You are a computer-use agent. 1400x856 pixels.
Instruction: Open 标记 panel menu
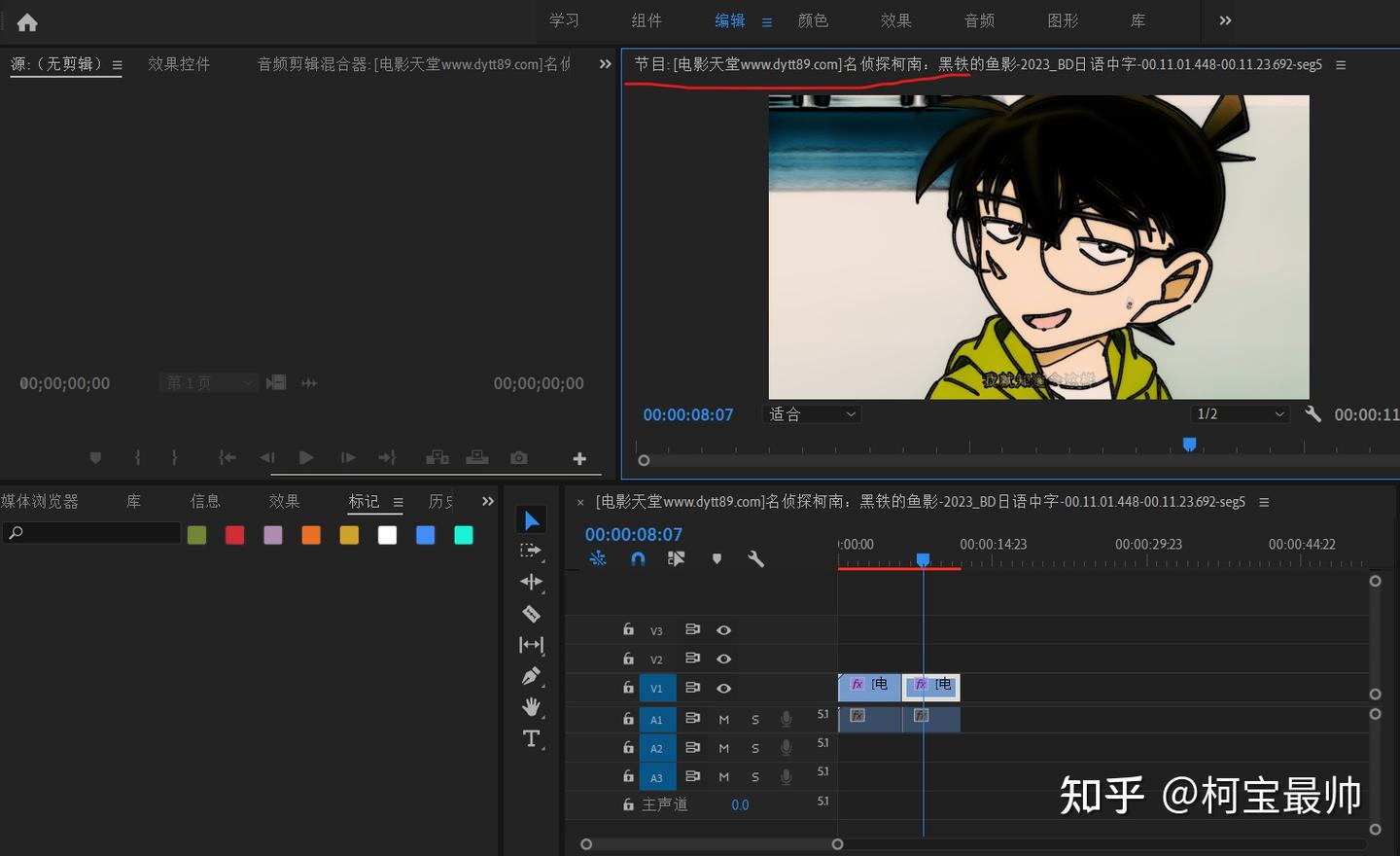point(398,502)
